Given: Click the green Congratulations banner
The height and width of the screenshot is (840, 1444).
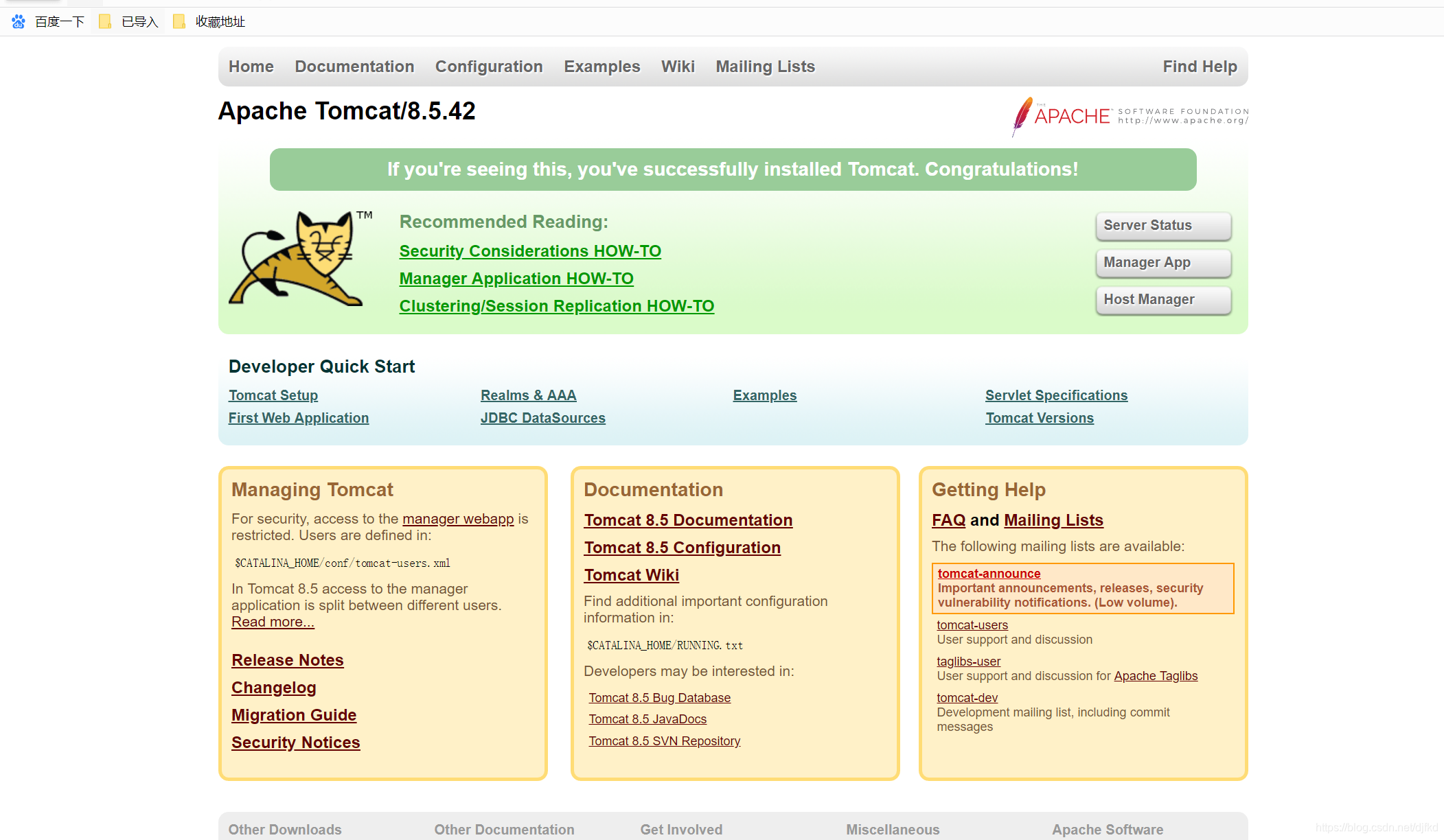Looking at the screenshot, I should (x=733, y=170).
